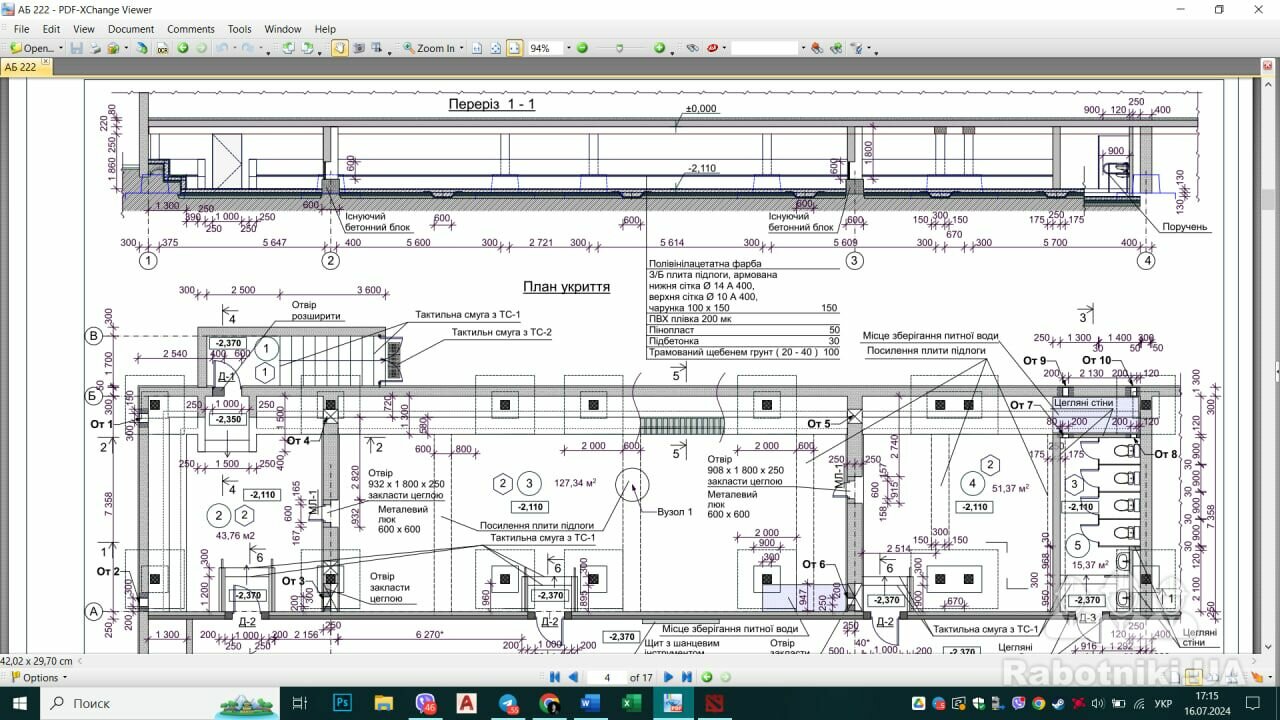1280x720 pixels.
Task: Open the Help menu
Action: 325,29
